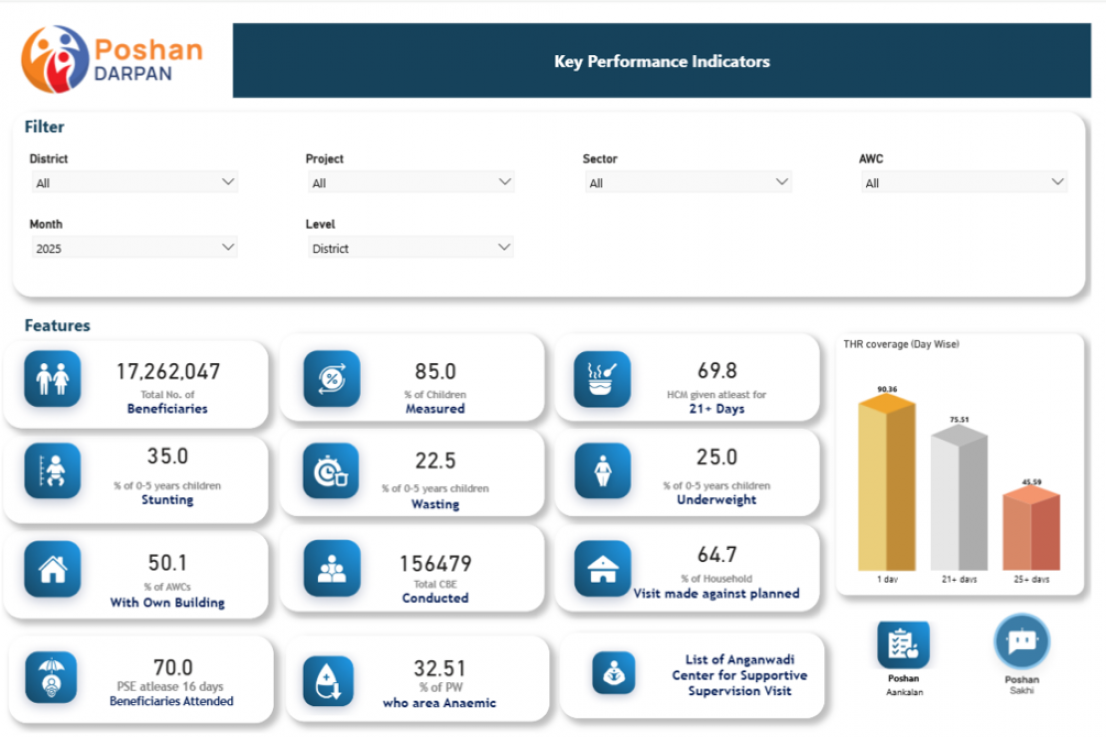Screen dimensions: 1106x737
Task: Expand the District filter dropdown
Action: click(x=133, y=183)
